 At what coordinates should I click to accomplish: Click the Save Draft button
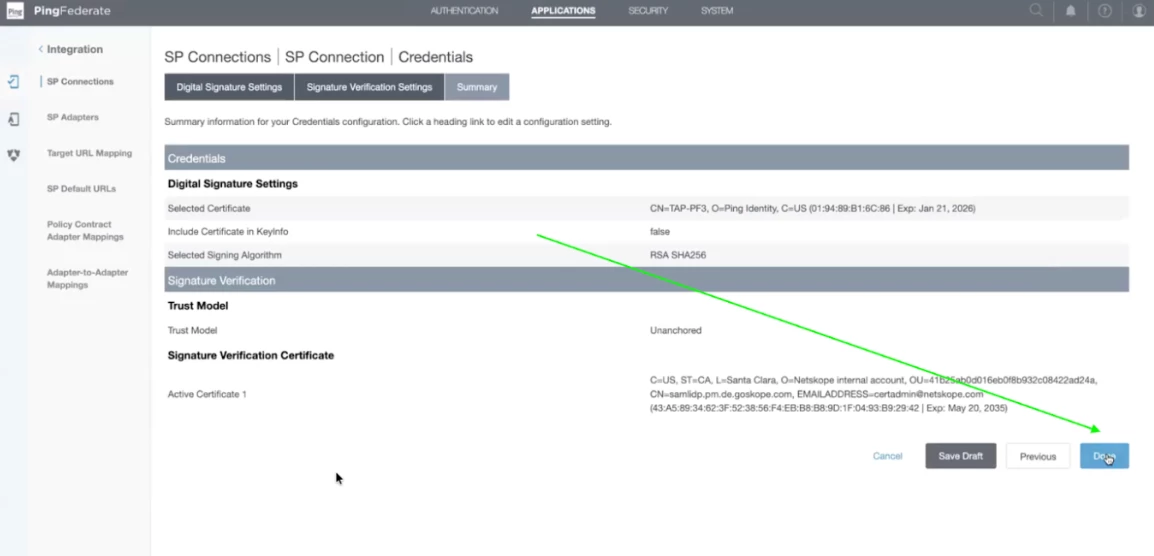pyautogui.click(x=960, y=456)
